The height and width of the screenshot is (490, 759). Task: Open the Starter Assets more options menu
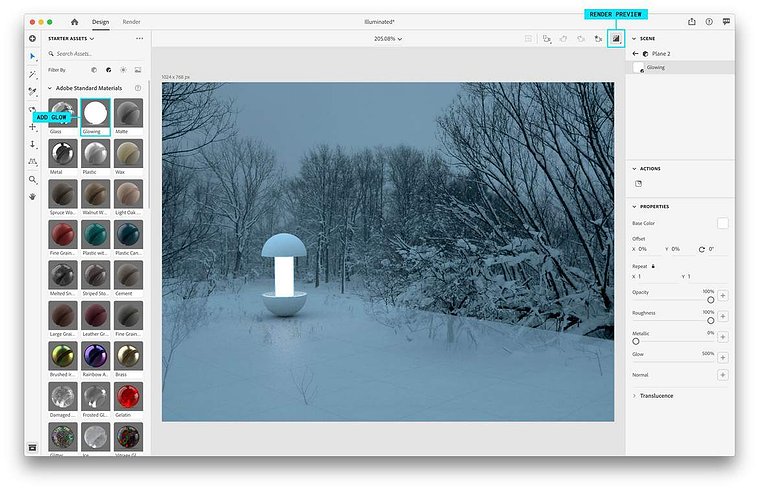(x=139, y=38)
